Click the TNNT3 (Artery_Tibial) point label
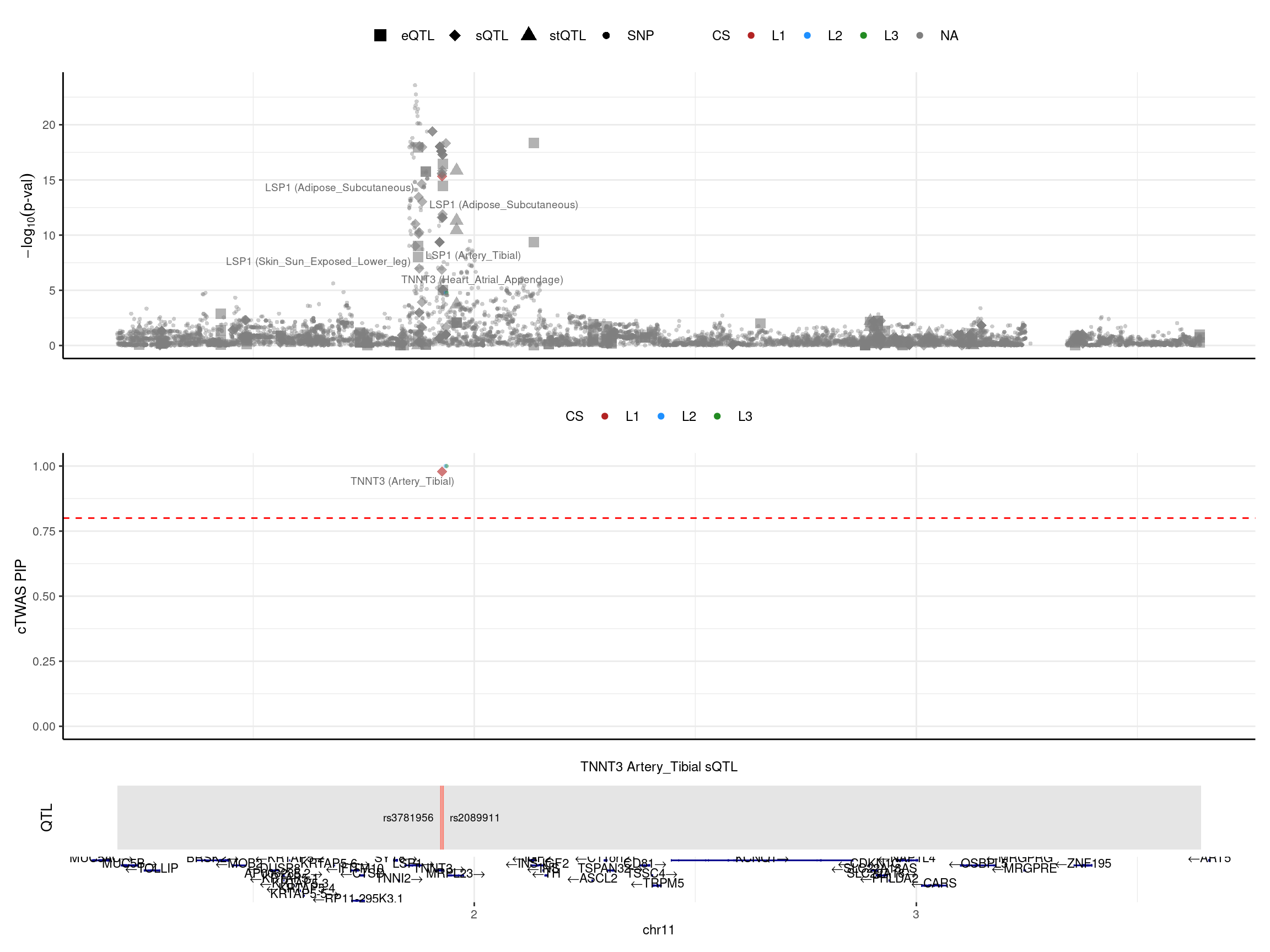1270x952 pixels. tap(402, 482)
